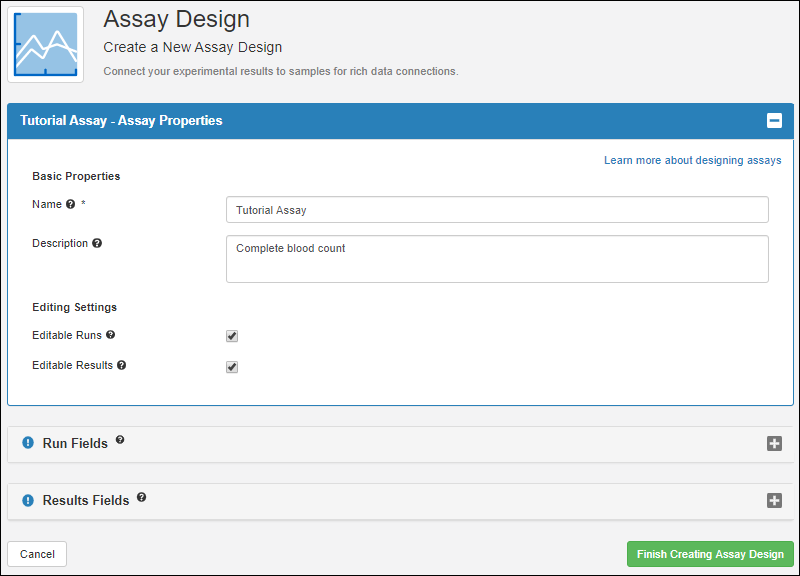Image resolution: width=800 pixels, height=576 pixels.
Task: Click the help icon beside Description
Action: point(97,243)
